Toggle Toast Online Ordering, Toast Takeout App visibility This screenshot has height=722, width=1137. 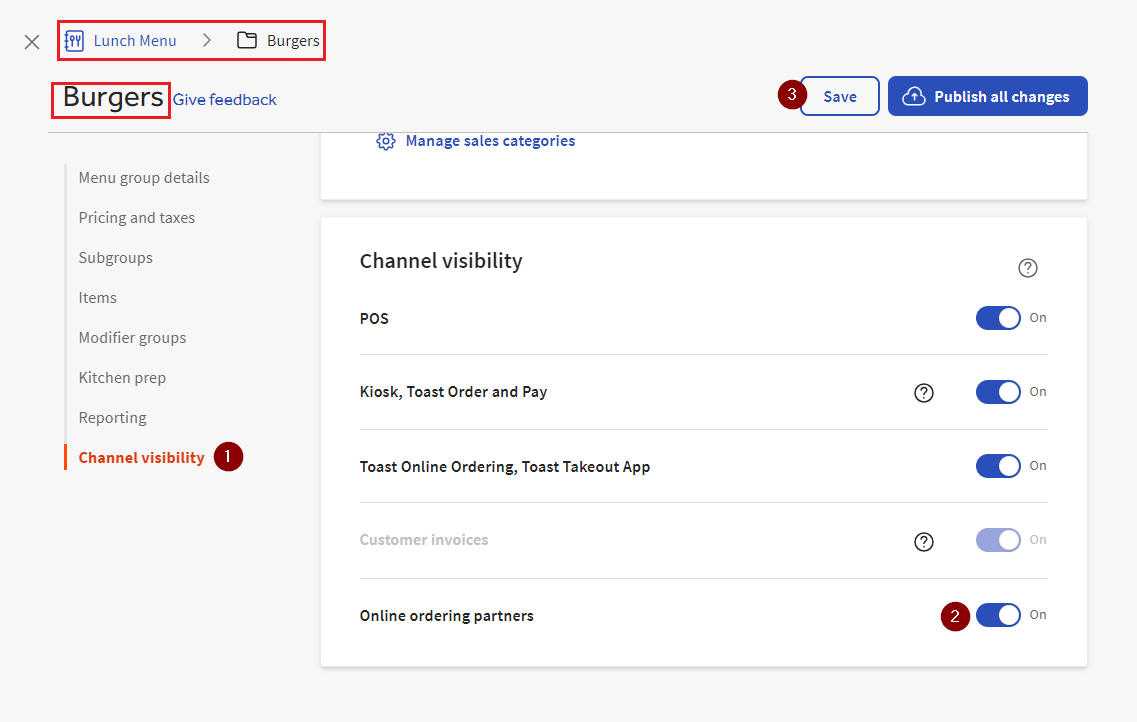998,465
